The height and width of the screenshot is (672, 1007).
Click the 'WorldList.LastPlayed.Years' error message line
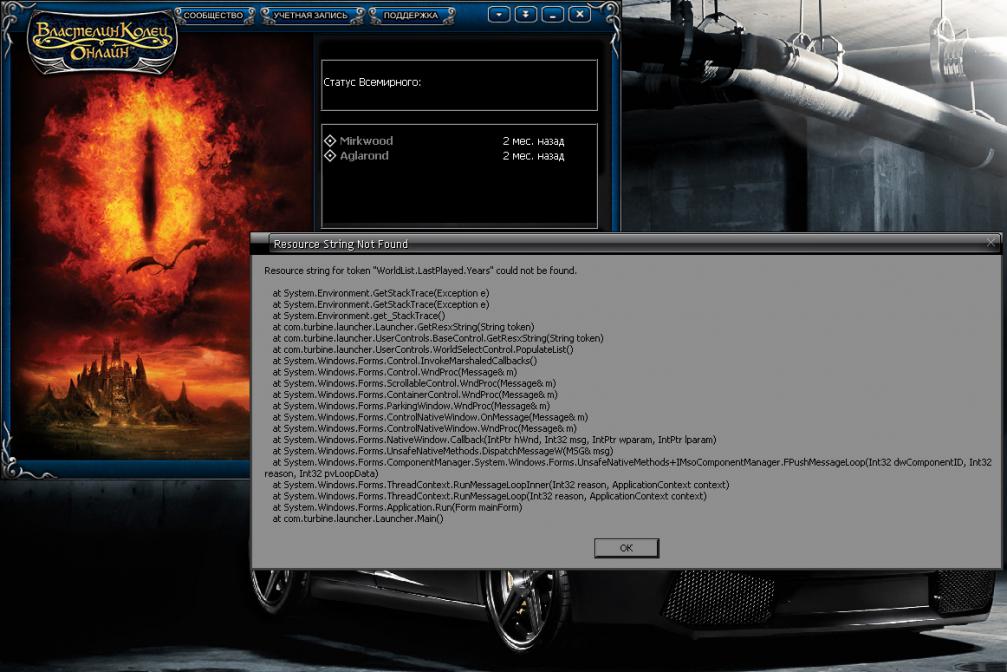tap(421, 270)
